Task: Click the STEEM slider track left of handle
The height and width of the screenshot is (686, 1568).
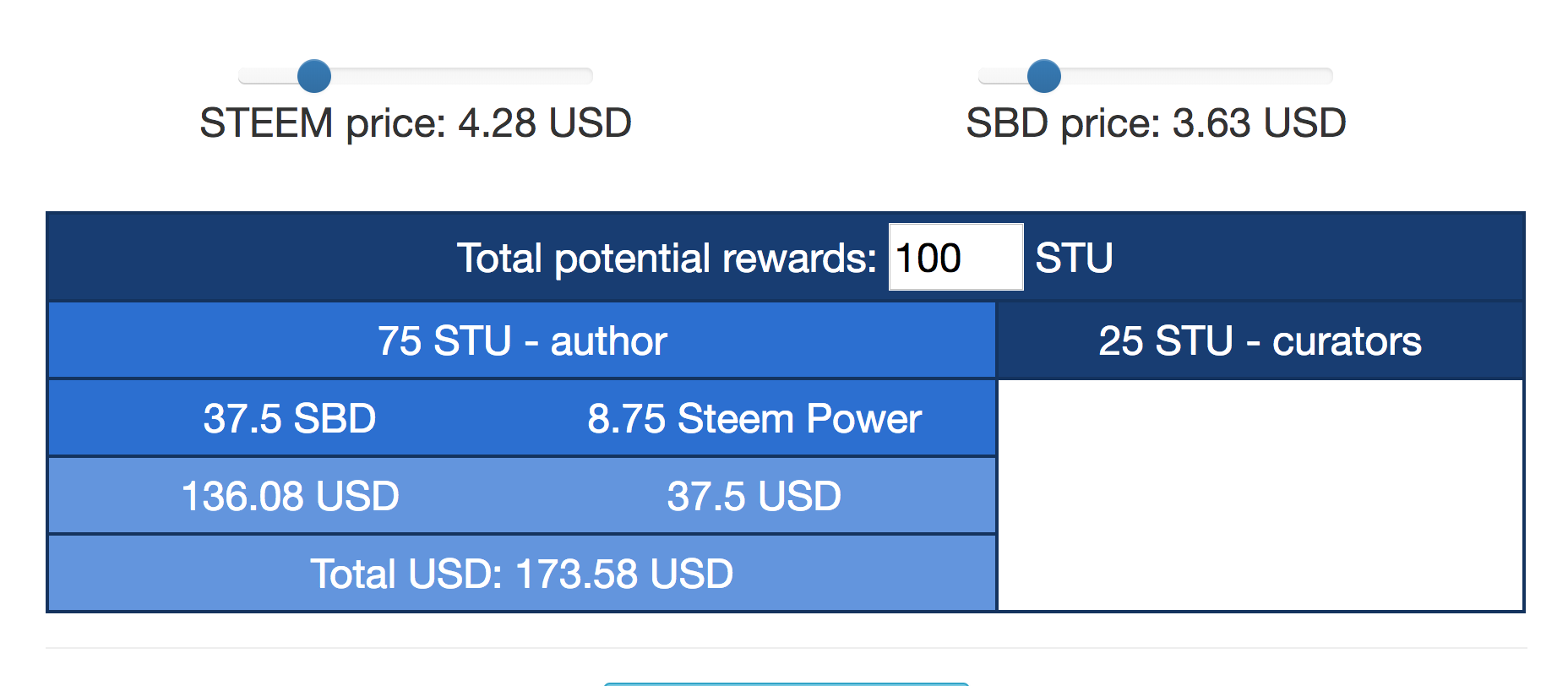Action: [268, 76]
